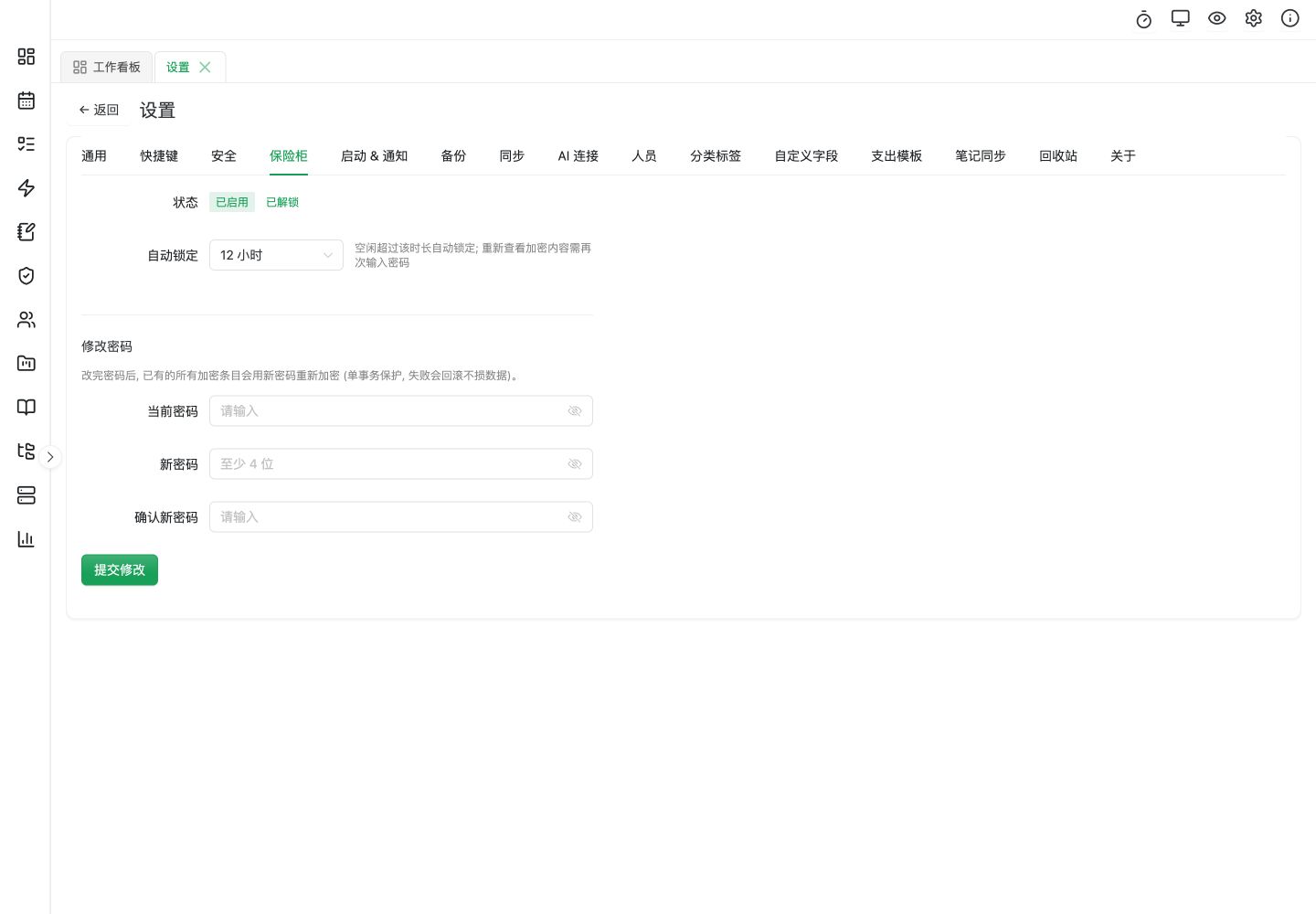Click the lightning bolt sidebar icon
This screenshot has height=914, width=1316.
pos(27,188)
